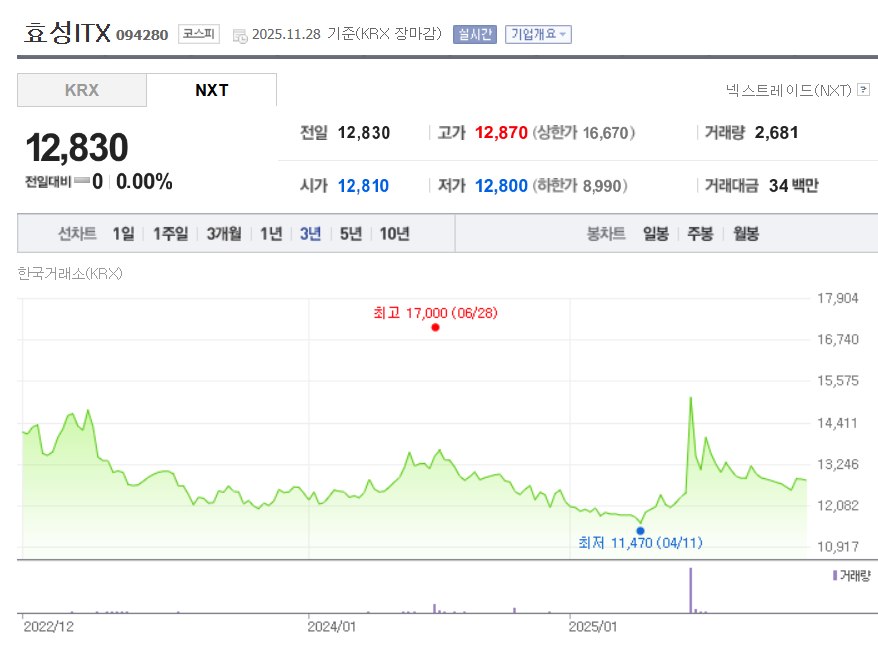Open the 기업개요 dropdown
Screen dimensions: 878x647
click(538, 34)
